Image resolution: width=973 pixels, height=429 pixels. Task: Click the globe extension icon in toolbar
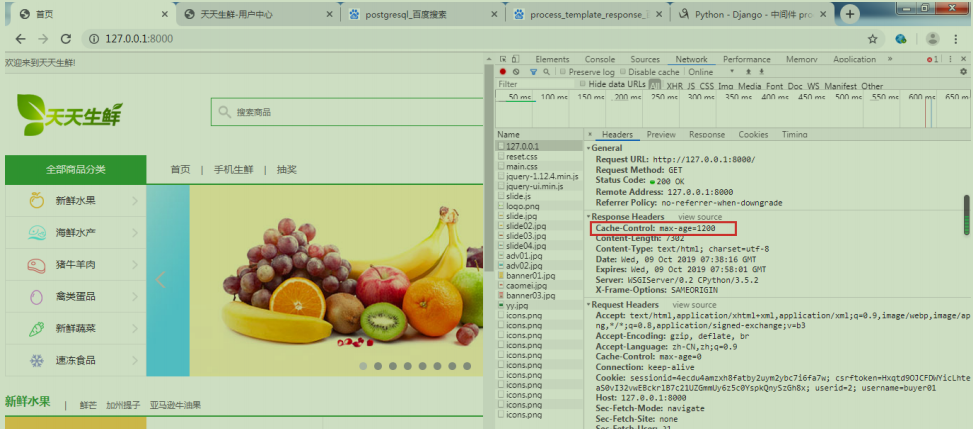pyautogui.click(x=901, y=39)
